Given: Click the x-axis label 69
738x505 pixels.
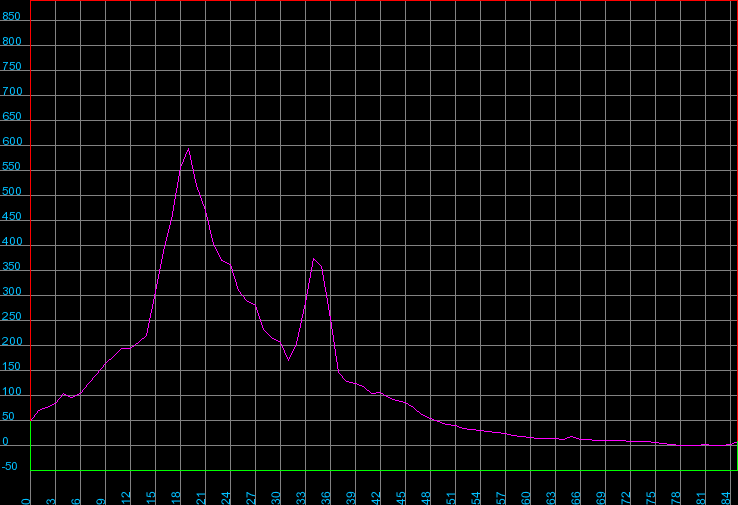Looking at the screenshot, I should click(x=601, y=498).
